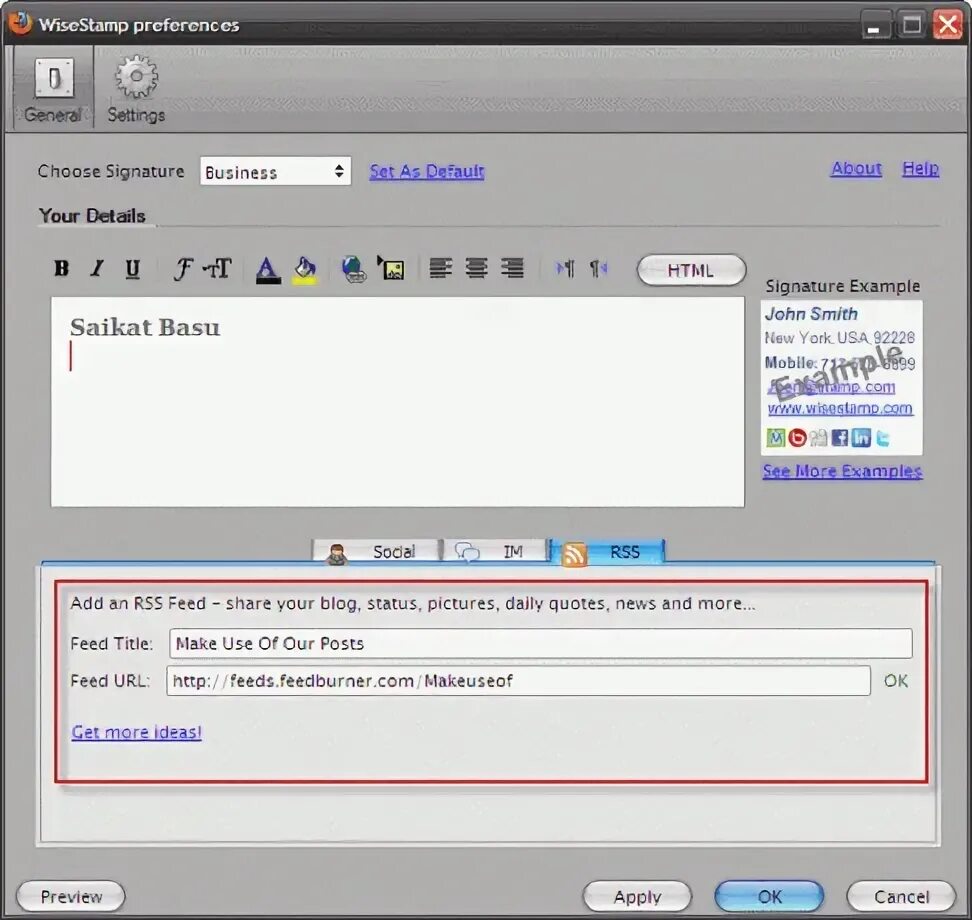Open the About link

[856, 168]
